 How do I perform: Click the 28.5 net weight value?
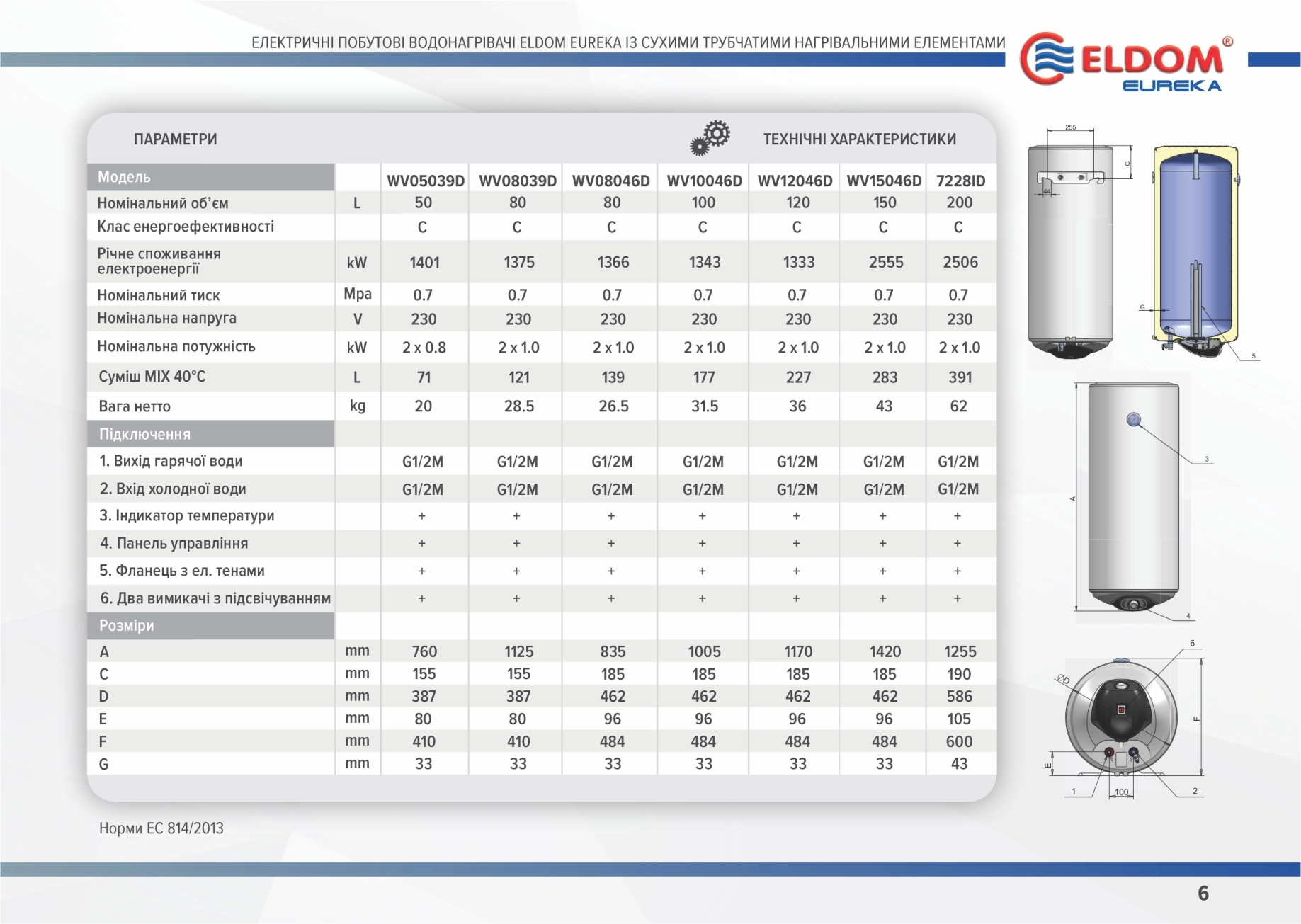[519, 406]
